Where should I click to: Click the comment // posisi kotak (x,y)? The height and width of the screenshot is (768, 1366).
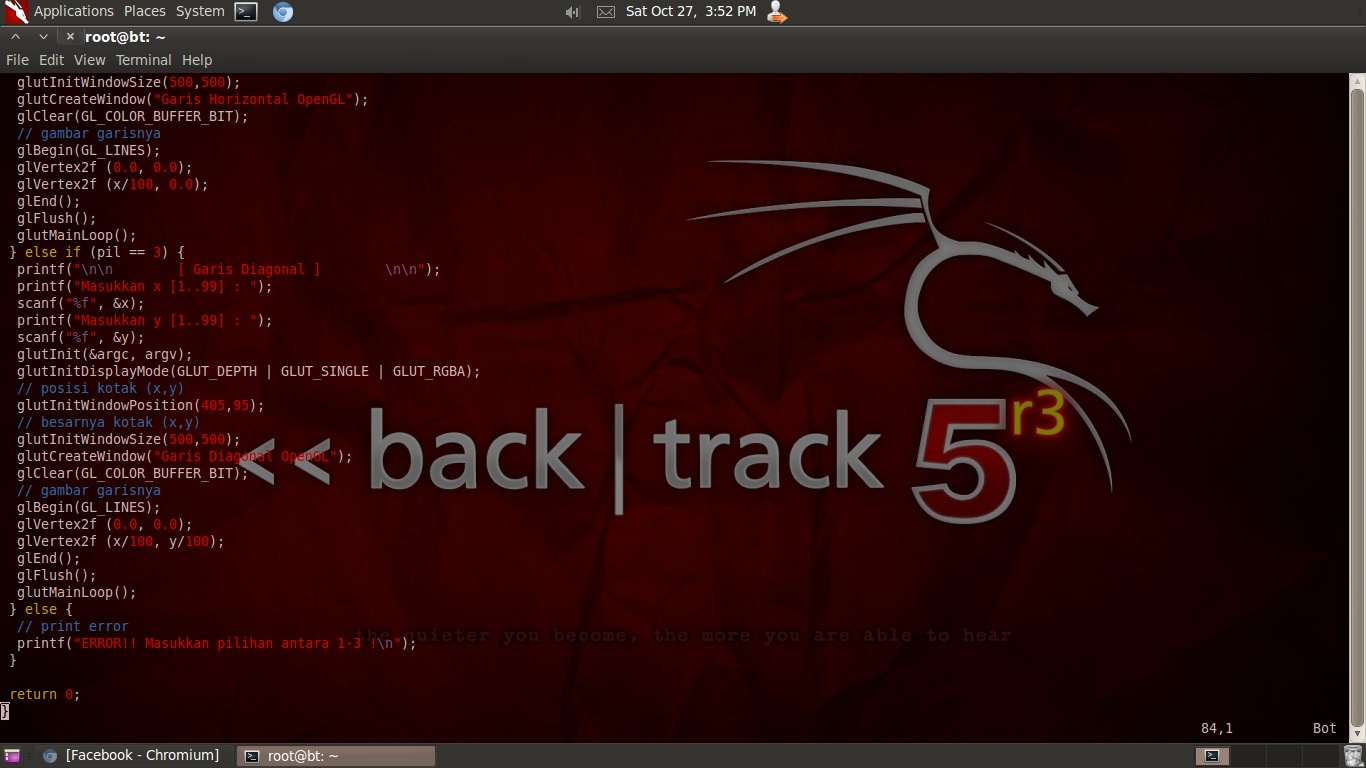pos(101,389)
